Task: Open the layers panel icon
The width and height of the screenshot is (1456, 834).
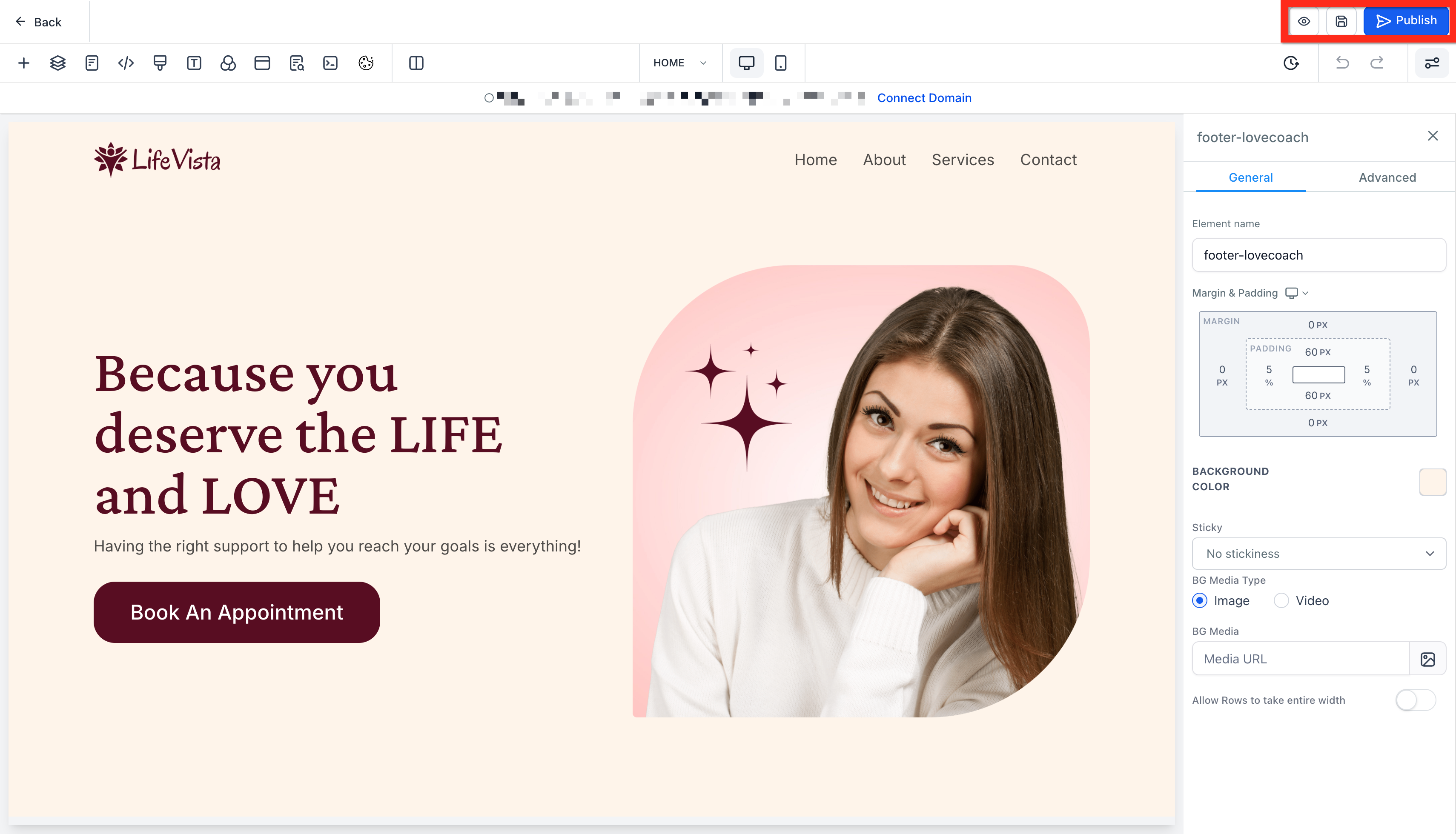Action: click(x=57, y=63)
